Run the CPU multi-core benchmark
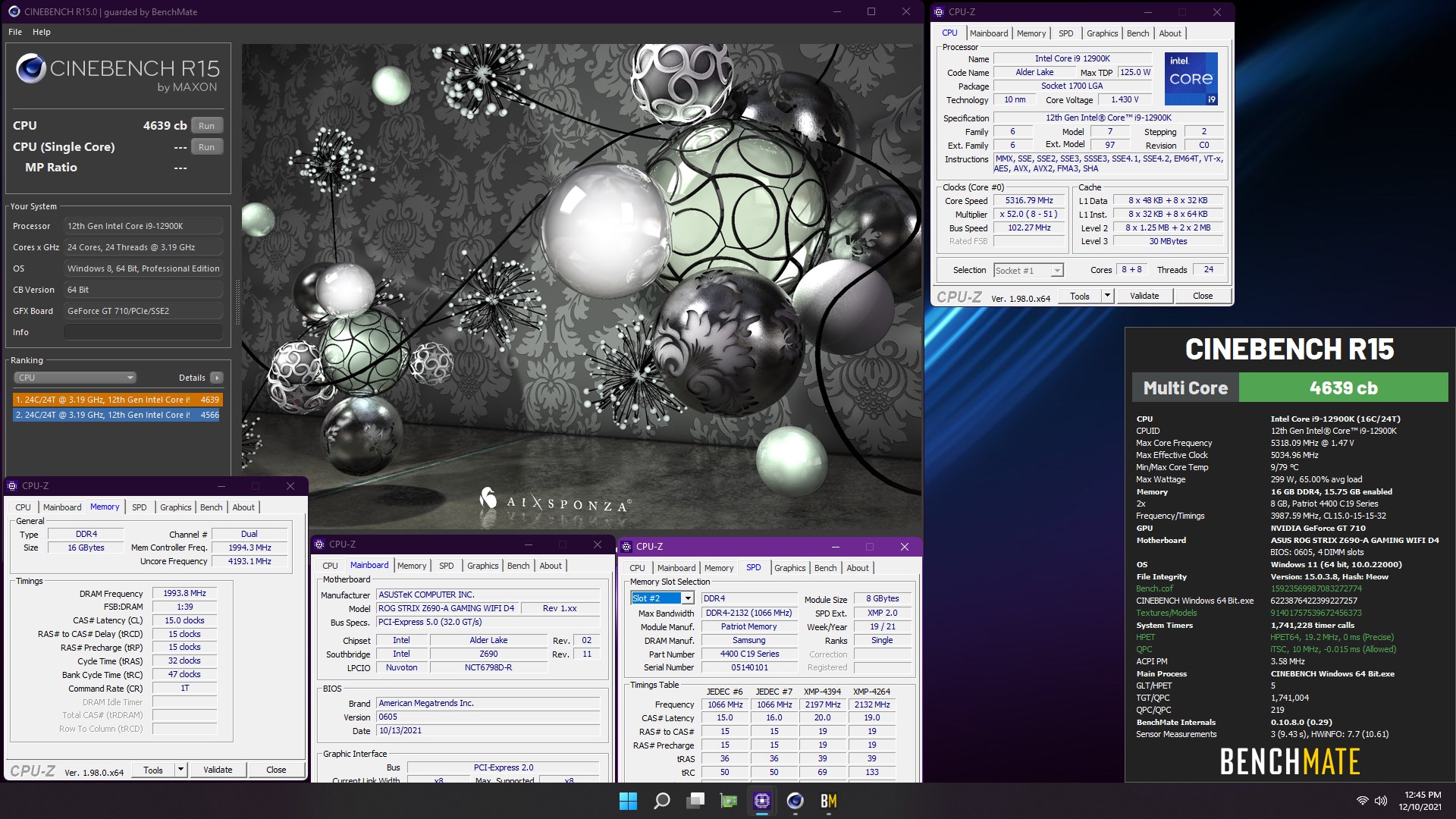1456x819 pixels. tap(206, 126)
